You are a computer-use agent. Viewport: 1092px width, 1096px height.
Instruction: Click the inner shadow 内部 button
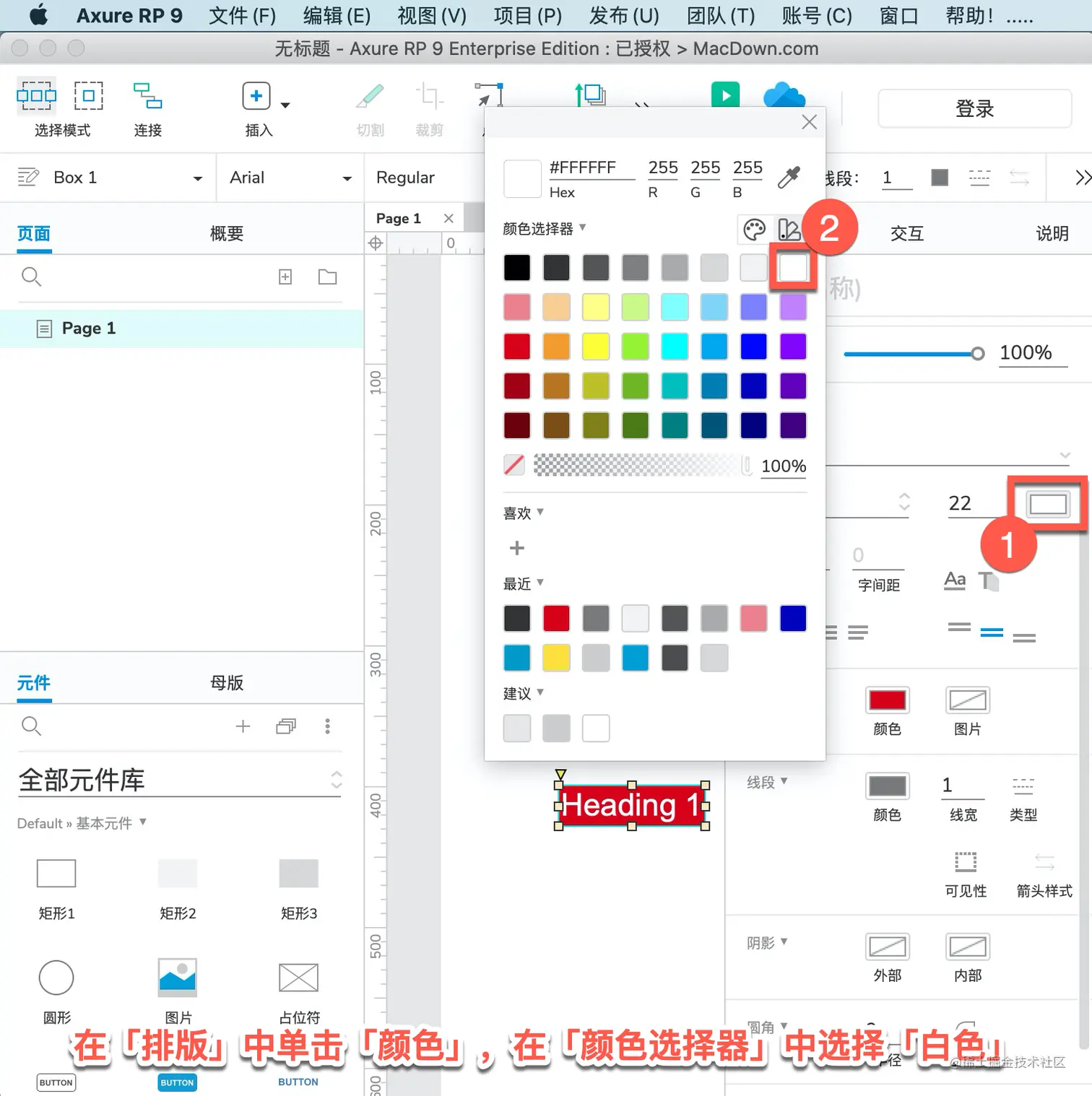967,946
